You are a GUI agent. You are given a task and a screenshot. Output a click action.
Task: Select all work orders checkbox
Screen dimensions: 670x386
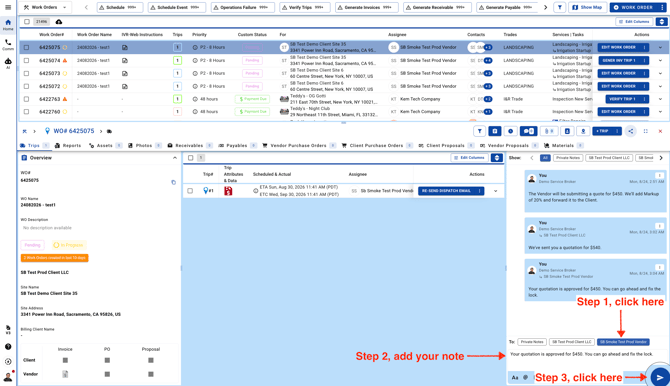(x=27, y=22)
